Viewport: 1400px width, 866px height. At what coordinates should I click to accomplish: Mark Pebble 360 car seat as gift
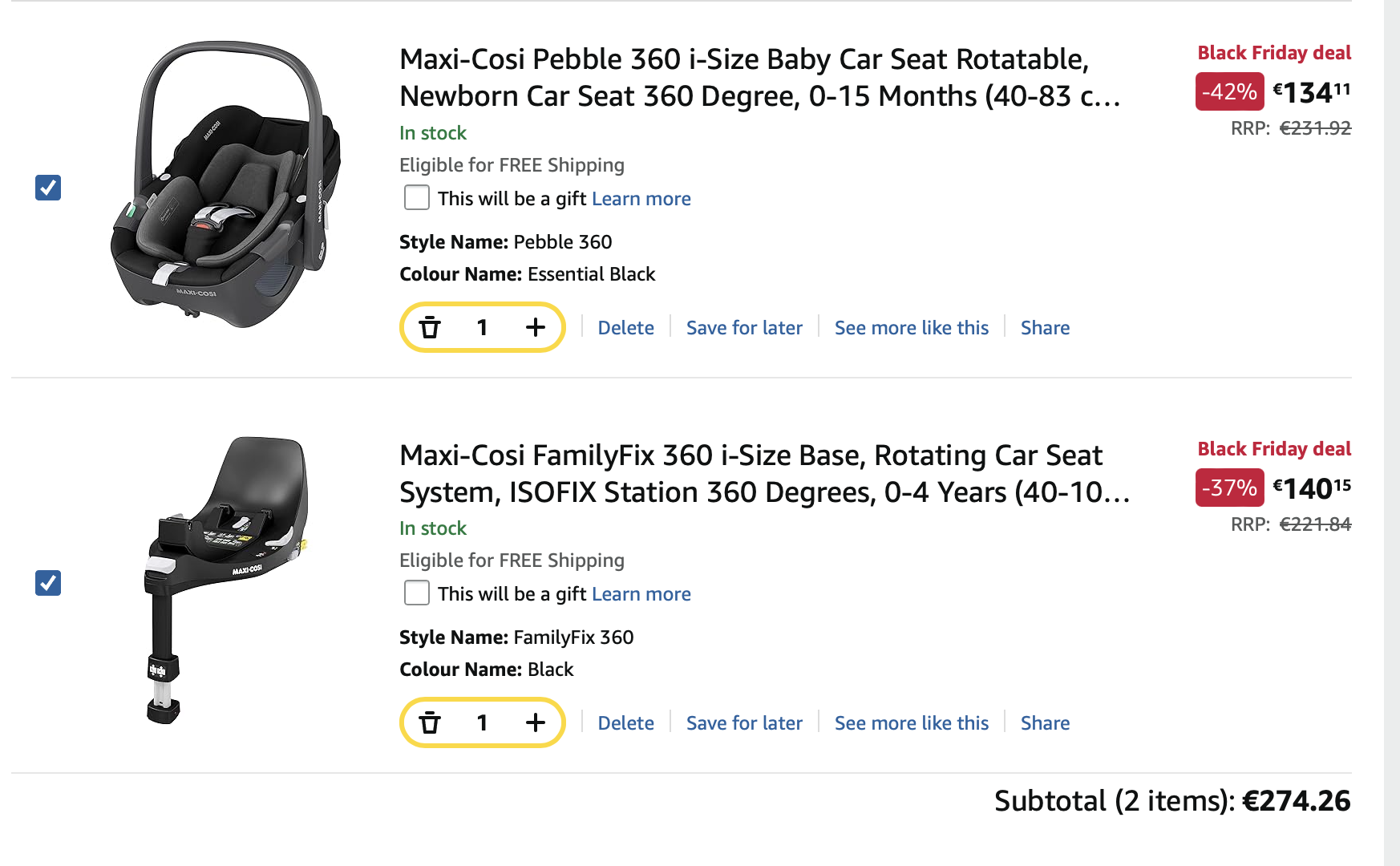click(x=417, y=197)
